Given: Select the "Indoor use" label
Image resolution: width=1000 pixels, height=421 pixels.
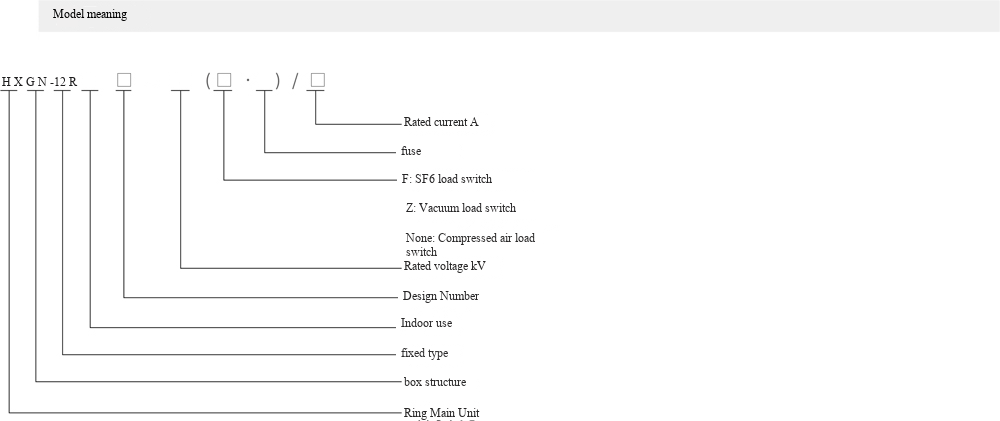Looking at the screenshot, I should coord(426,324).
